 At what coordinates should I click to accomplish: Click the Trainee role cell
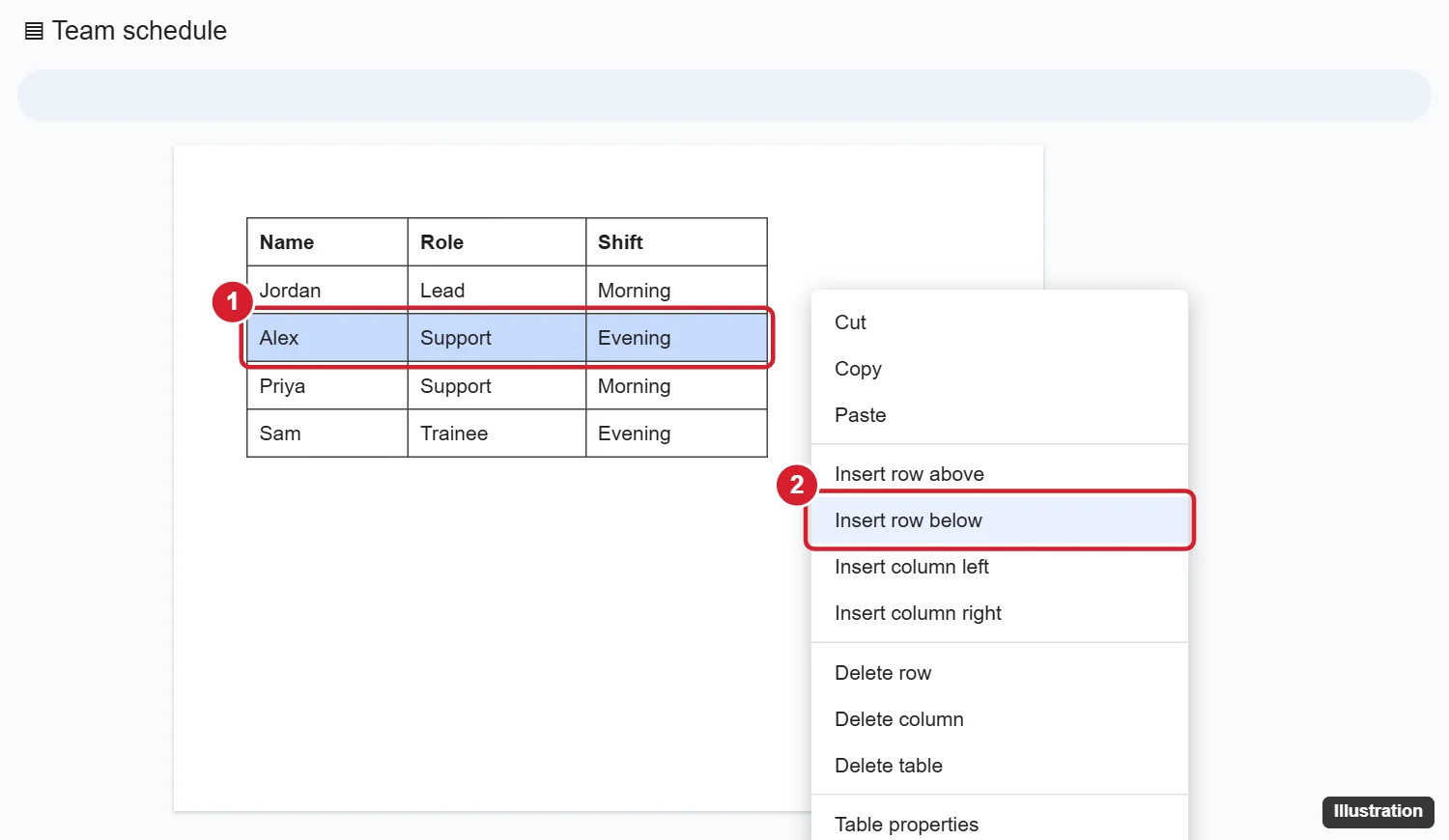tap(497, 434)
